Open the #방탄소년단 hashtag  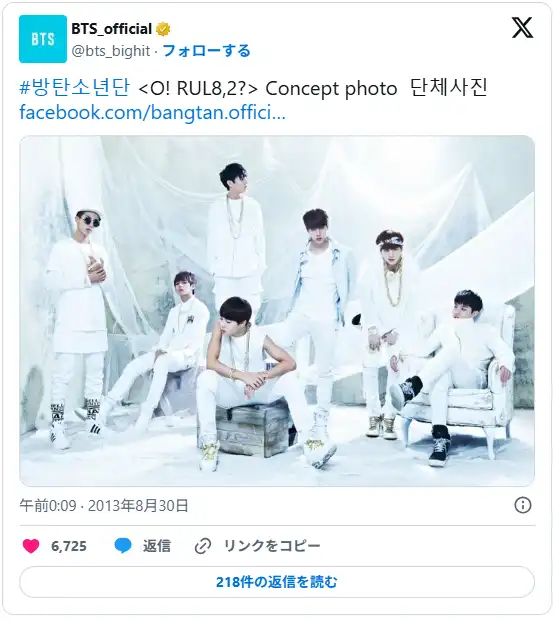click(75, 88)
